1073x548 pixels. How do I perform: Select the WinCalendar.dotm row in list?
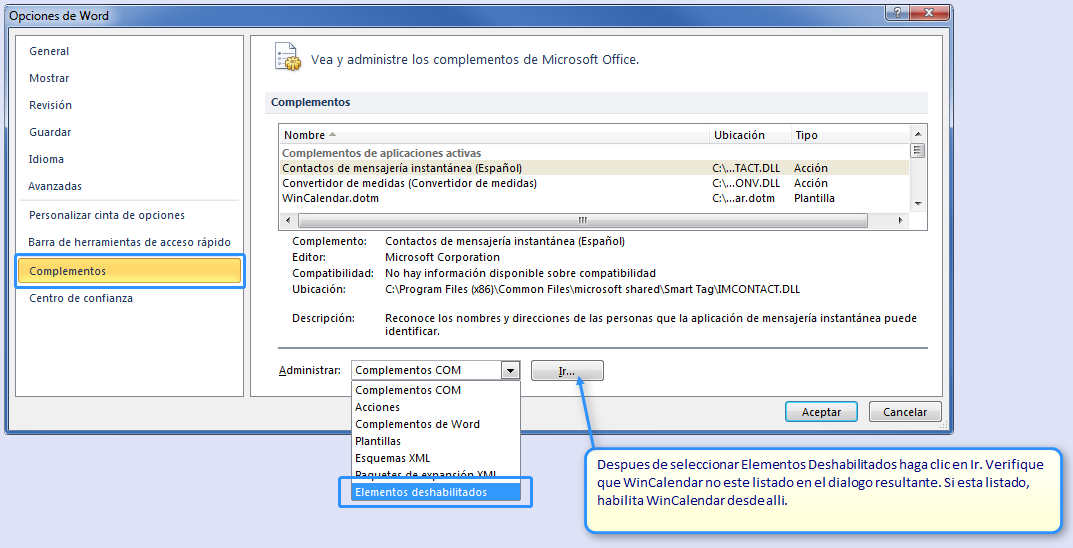pos(330,198)
